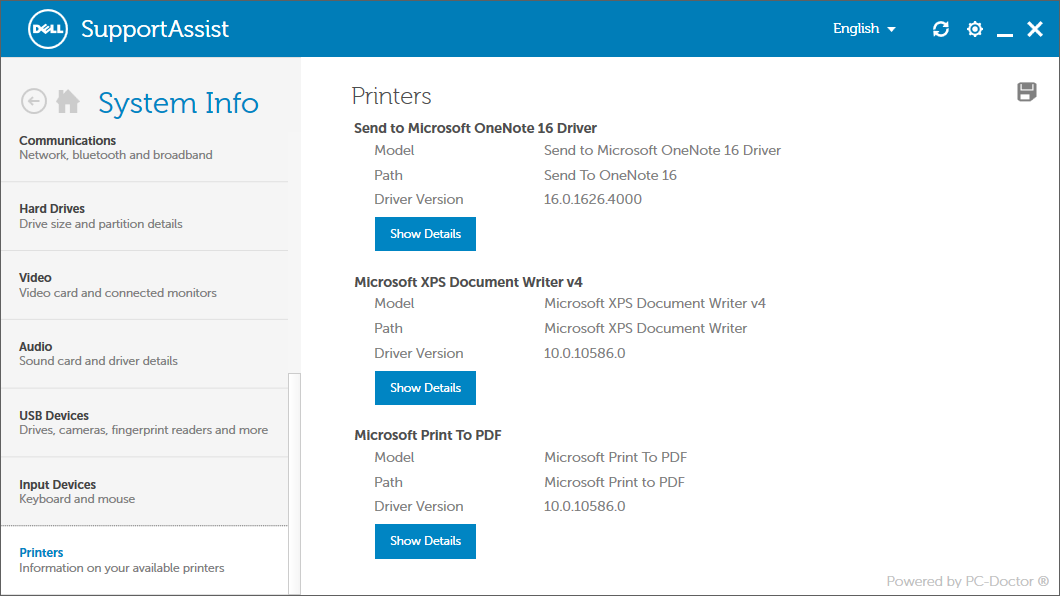This screenshot has height=596, width=1060.
Task: Click the sidebar scrollbar thumb
Action: [294, 484]
